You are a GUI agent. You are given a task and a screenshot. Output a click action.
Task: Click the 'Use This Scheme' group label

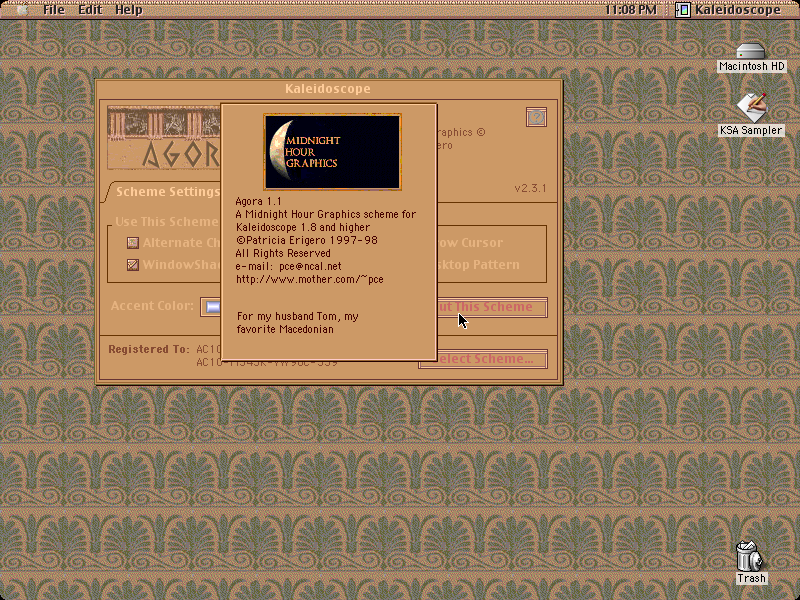166,222
